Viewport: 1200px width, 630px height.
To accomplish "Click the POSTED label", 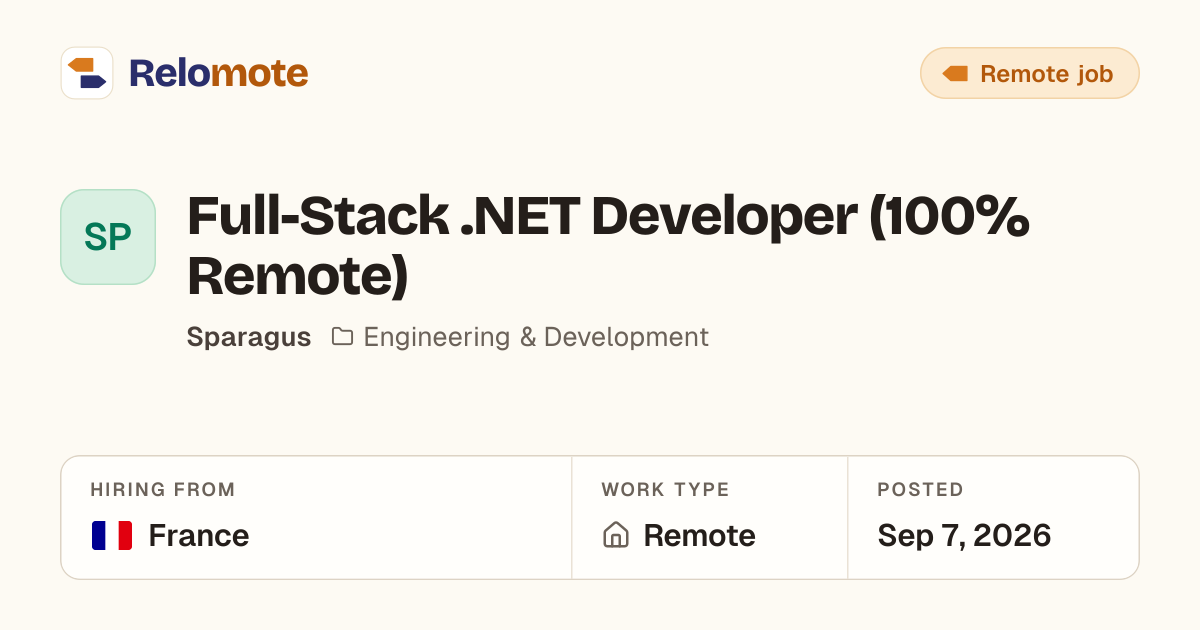I will (x=920, y=490).
